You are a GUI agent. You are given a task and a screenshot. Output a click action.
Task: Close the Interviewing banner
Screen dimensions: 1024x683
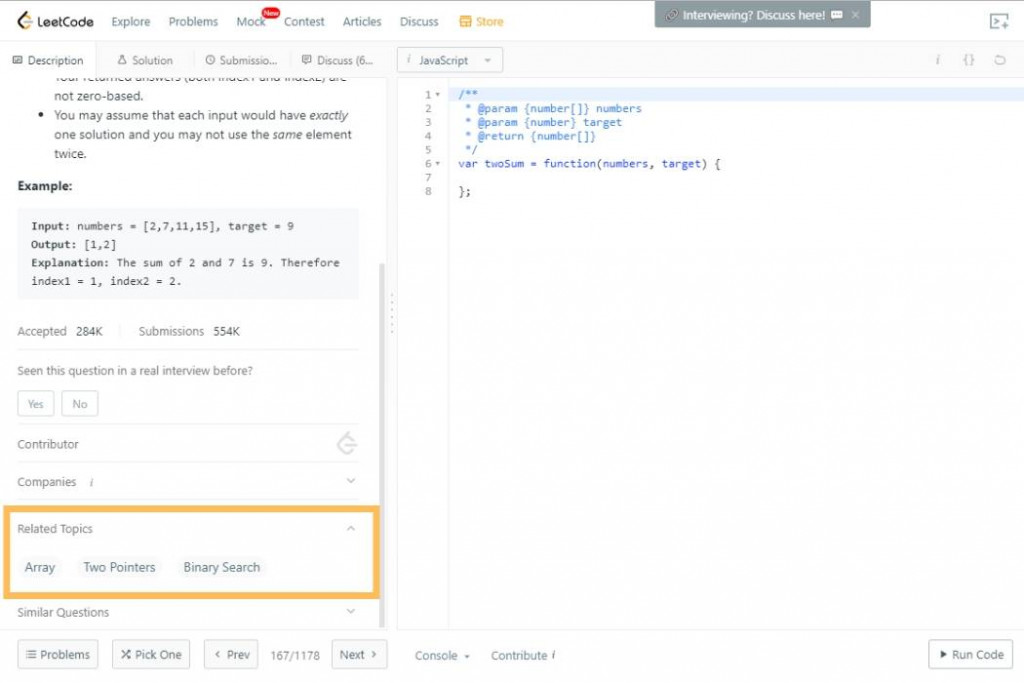(x=855, y=14)
